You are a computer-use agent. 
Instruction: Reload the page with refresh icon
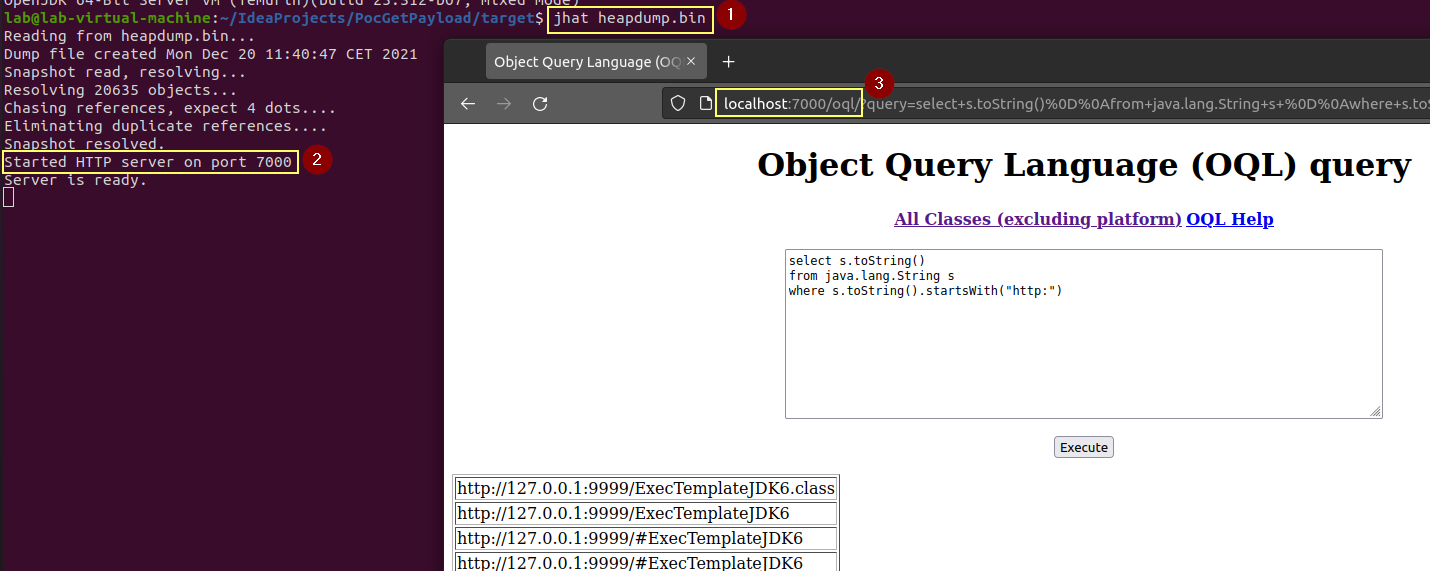click(x=540, y=104)
